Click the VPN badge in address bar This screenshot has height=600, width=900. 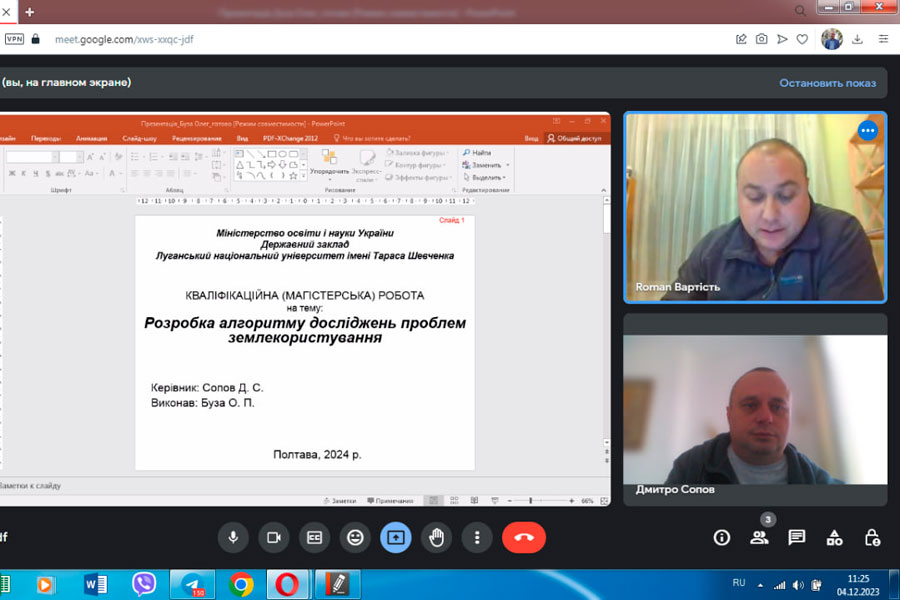tap(14, 39)
